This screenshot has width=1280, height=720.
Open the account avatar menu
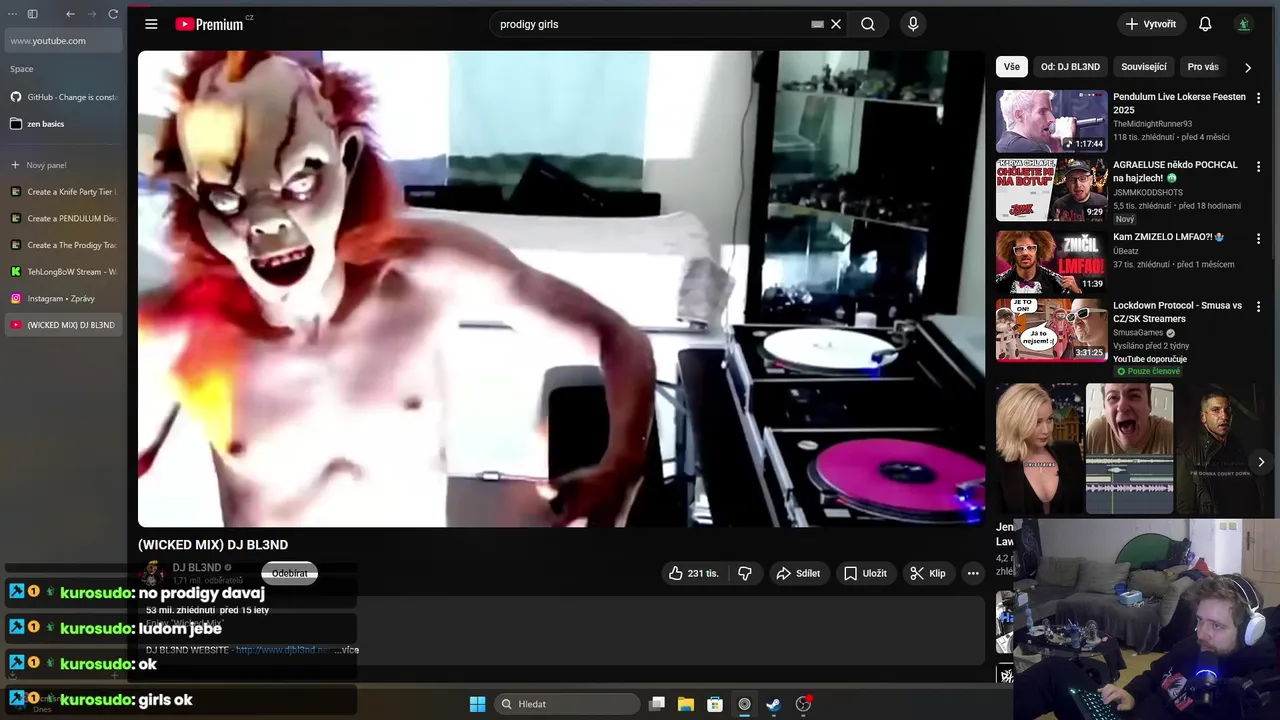pos(1243,24)
